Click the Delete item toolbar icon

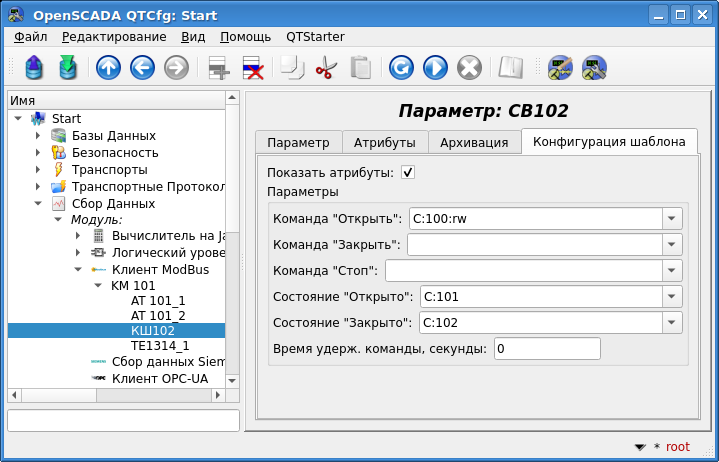point(253,68)
